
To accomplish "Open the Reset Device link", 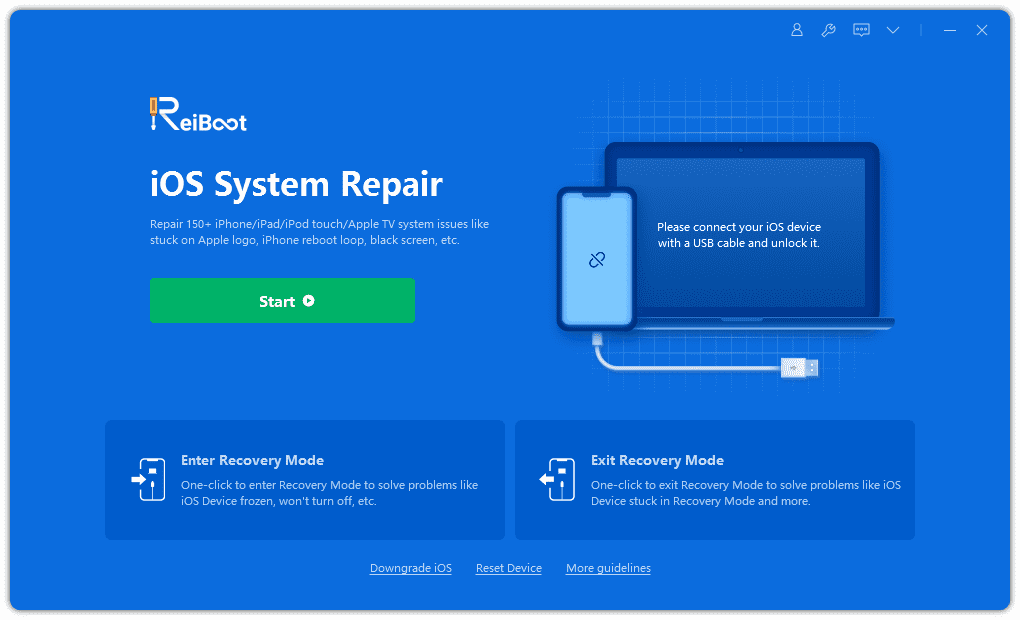I will click(x=509, y=568).
